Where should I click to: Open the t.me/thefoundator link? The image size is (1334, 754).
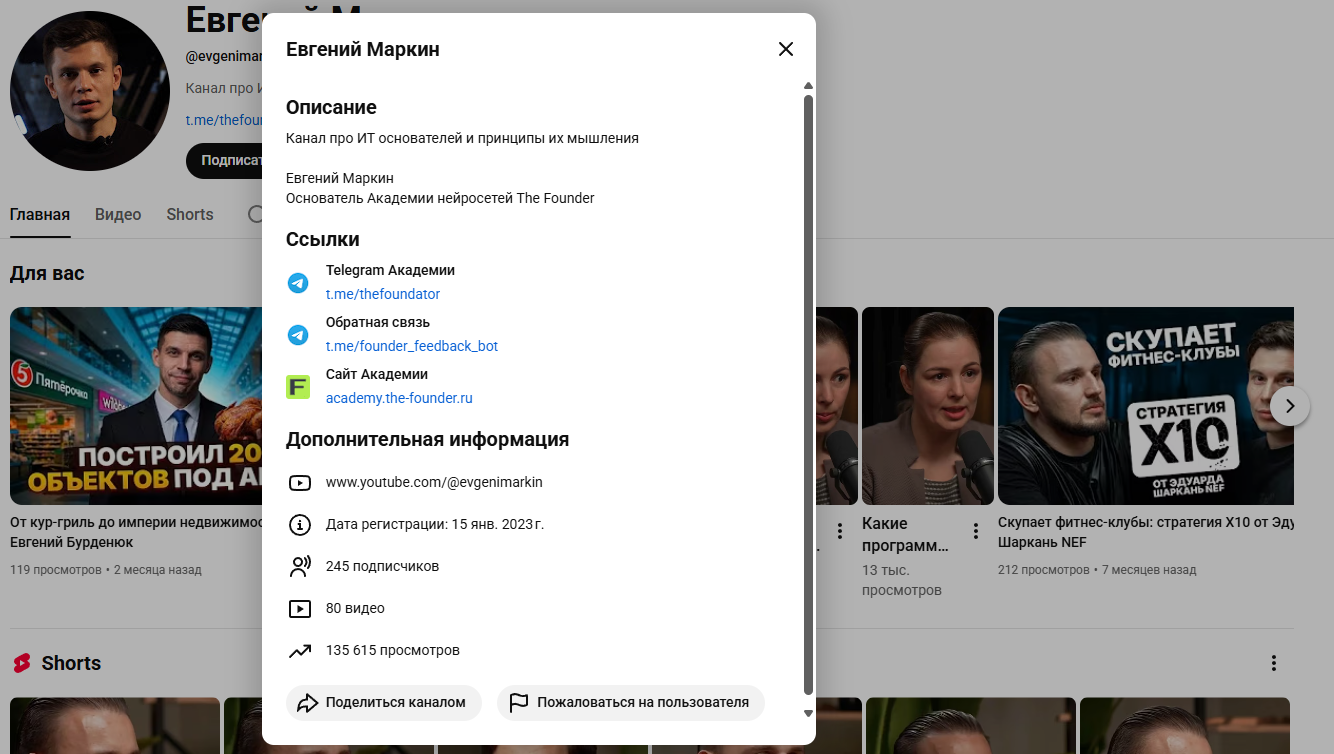click(383, 294)
